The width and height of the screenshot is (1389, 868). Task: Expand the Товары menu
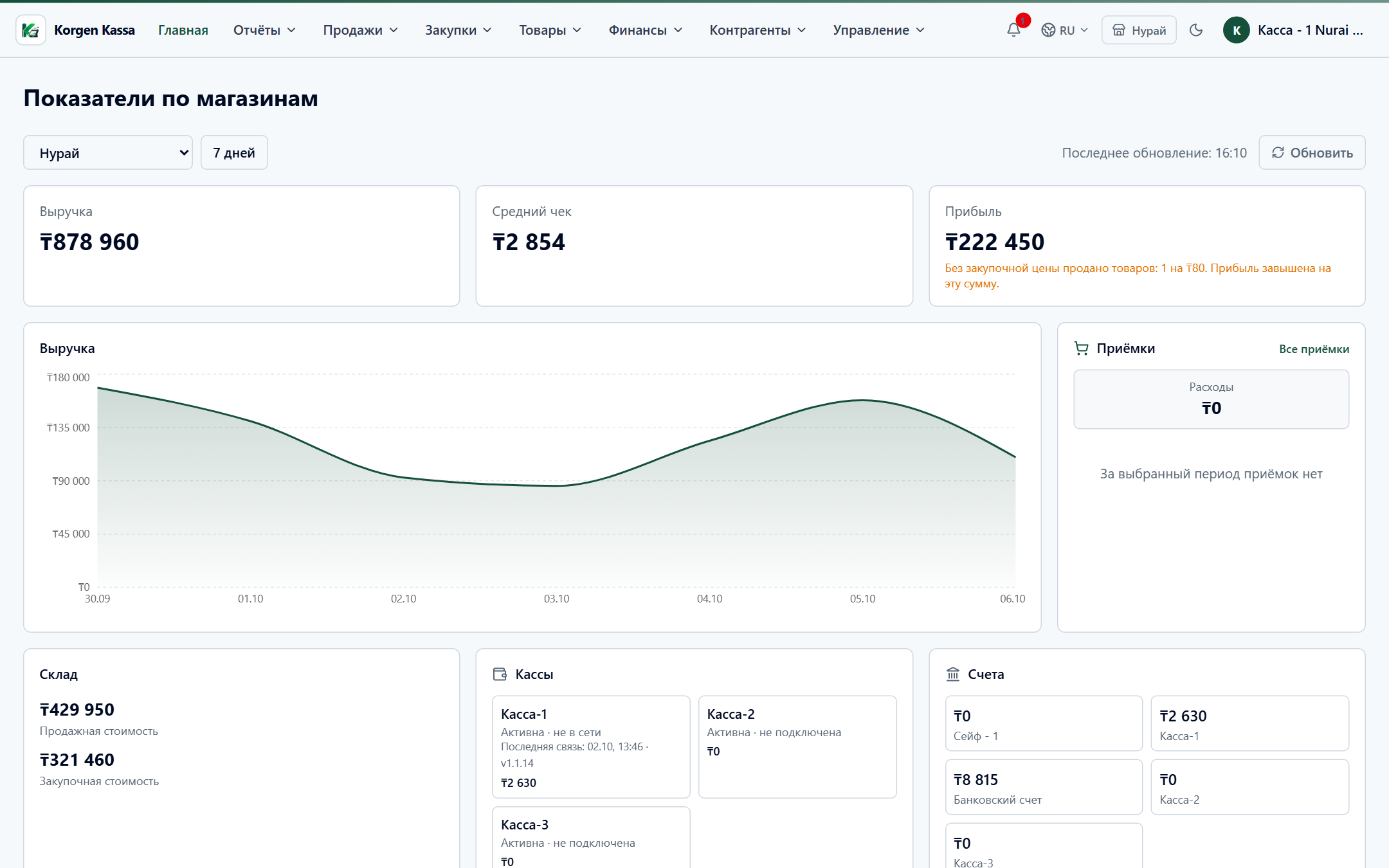550,30
